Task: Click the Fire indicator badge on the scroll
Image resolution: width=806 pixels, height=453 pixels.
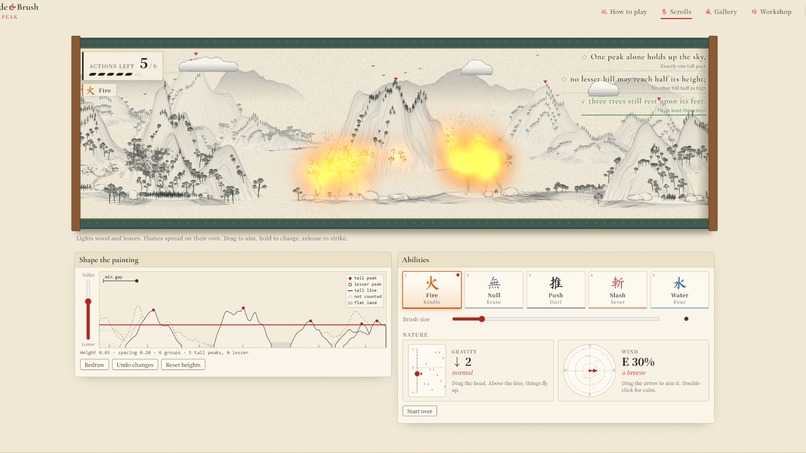Action: tap(99, 90)
